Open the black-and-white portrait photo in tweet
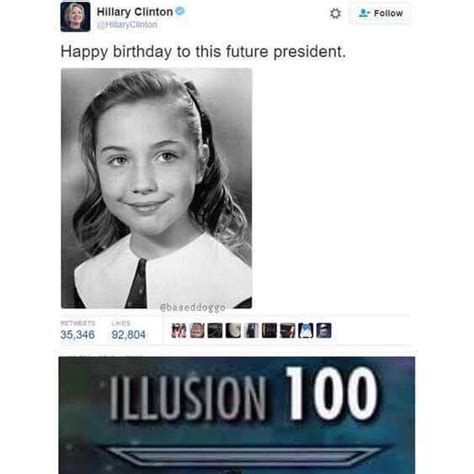 click(156, 188)
